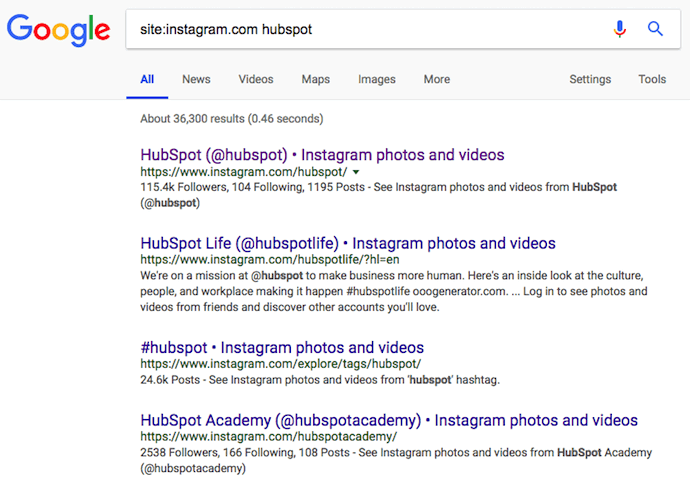Open search Tools
Viewport: 690px width, 488px height.
pyautogui.click(x=652, y=79)
